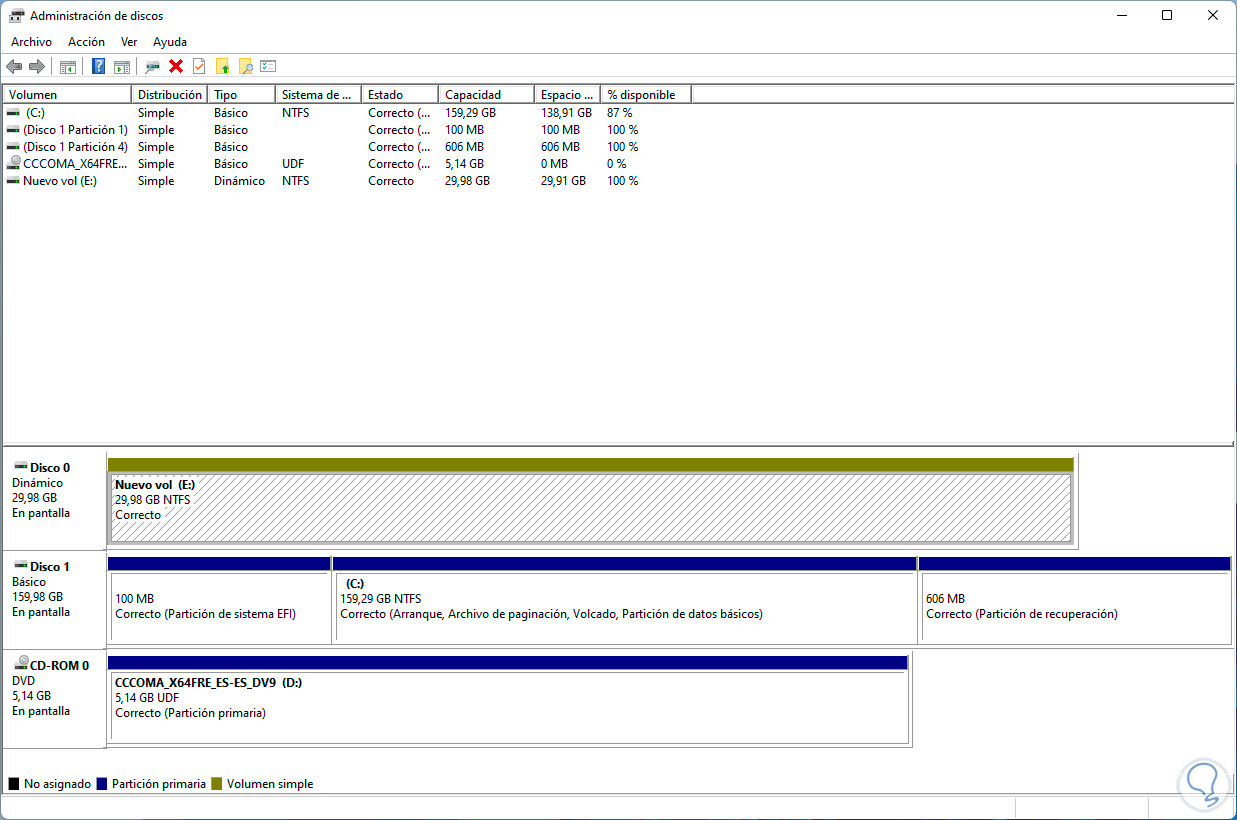Click the UDF file system cell

pos(293,164)
